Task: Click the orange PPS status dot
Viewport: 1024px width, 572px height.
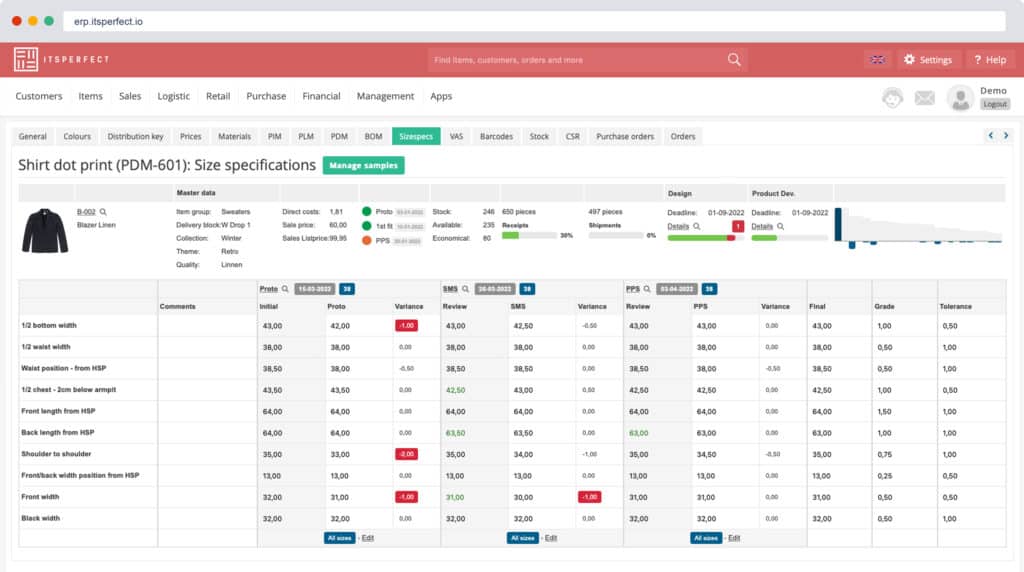Action: [366, 240]
